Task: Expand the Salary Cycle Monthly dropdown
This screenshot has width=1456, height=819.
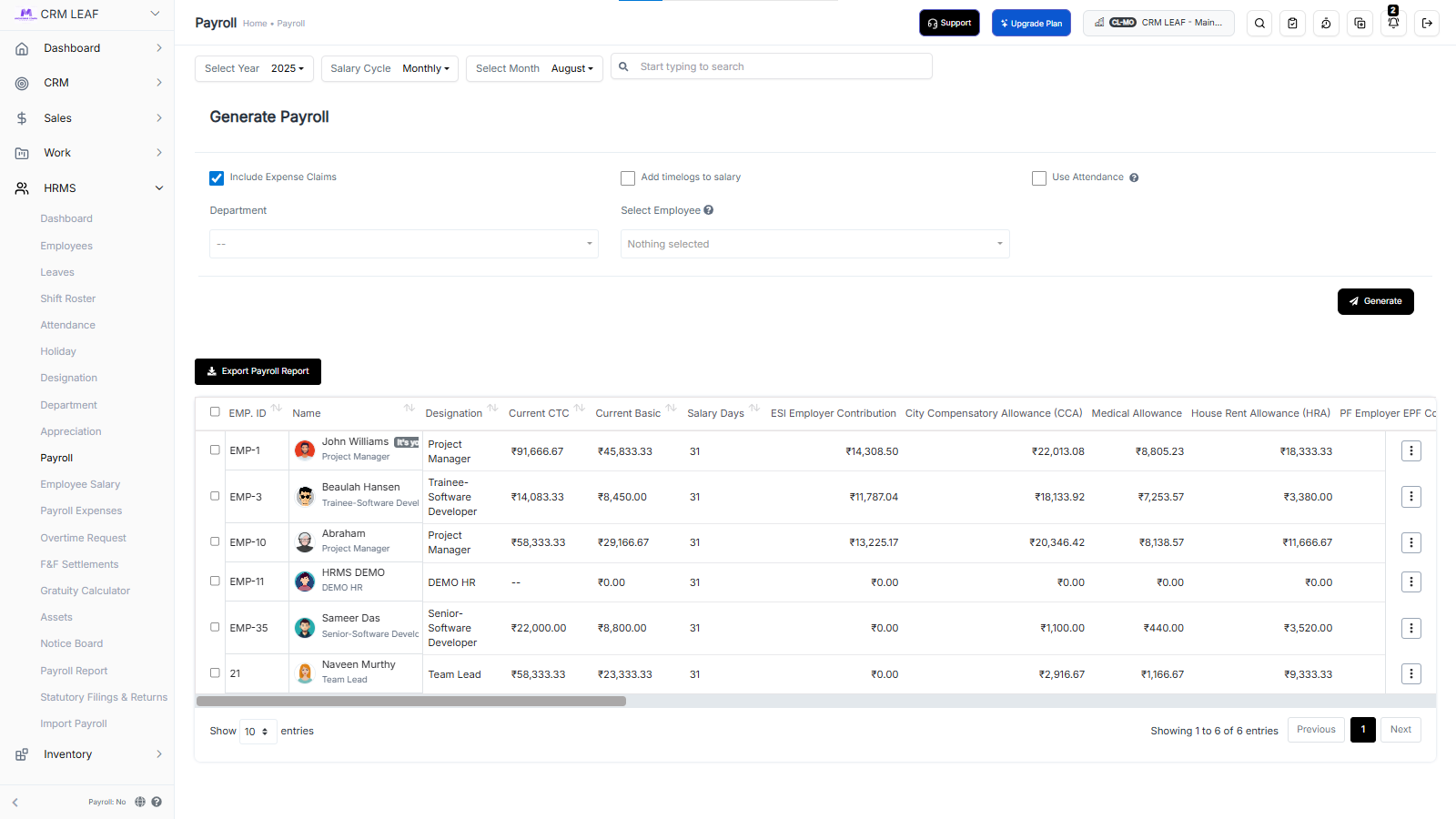Action: click(426, 68)
